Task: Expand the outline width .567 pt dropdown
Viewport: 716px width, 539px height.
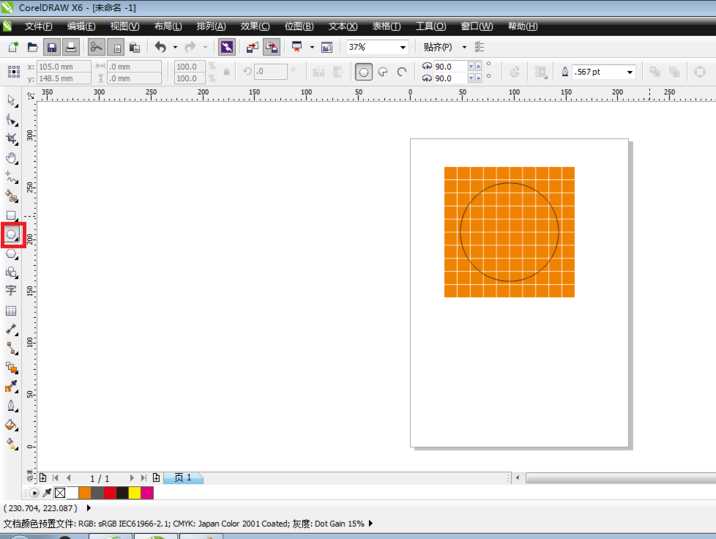Action: pyautogui.click(x=630, y=72)
